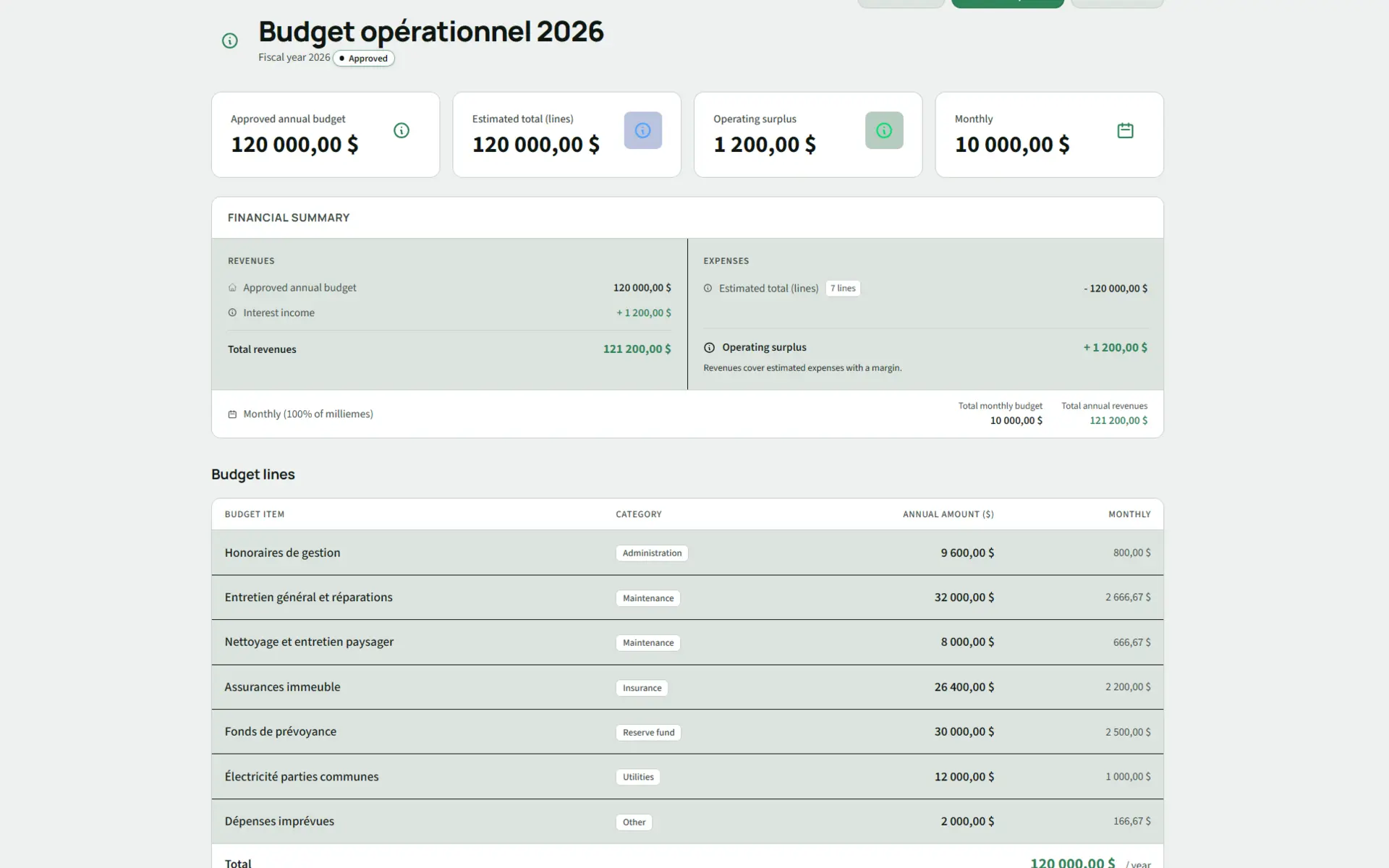1389x868 pixels.
Task: Select the Maintenance tag on Nettoyage line
Action: click(x=647, y=642)
